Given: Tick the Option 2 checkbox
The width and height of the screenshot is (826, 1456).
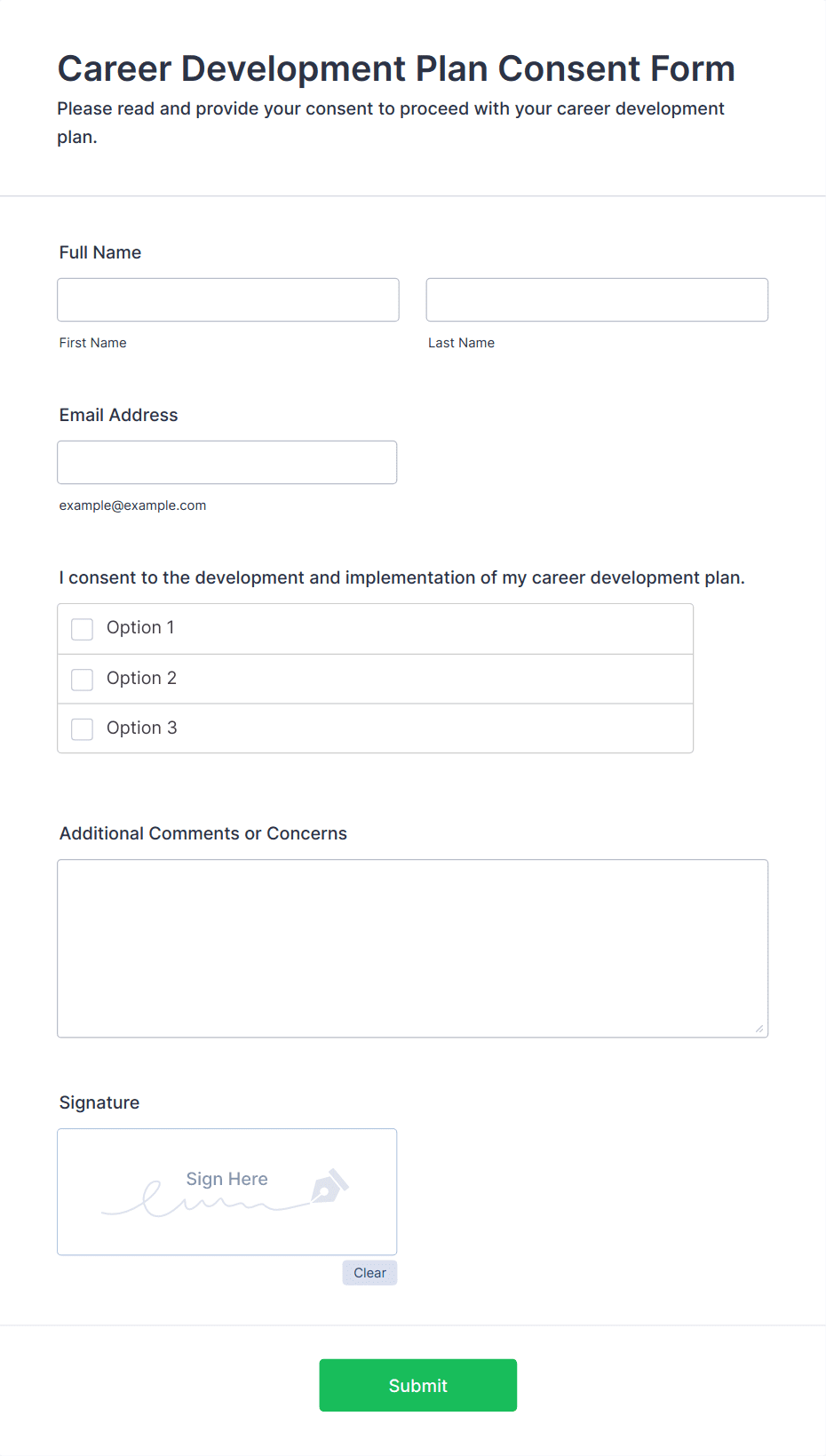Looking at the screenshot, I should coord(82,680).
